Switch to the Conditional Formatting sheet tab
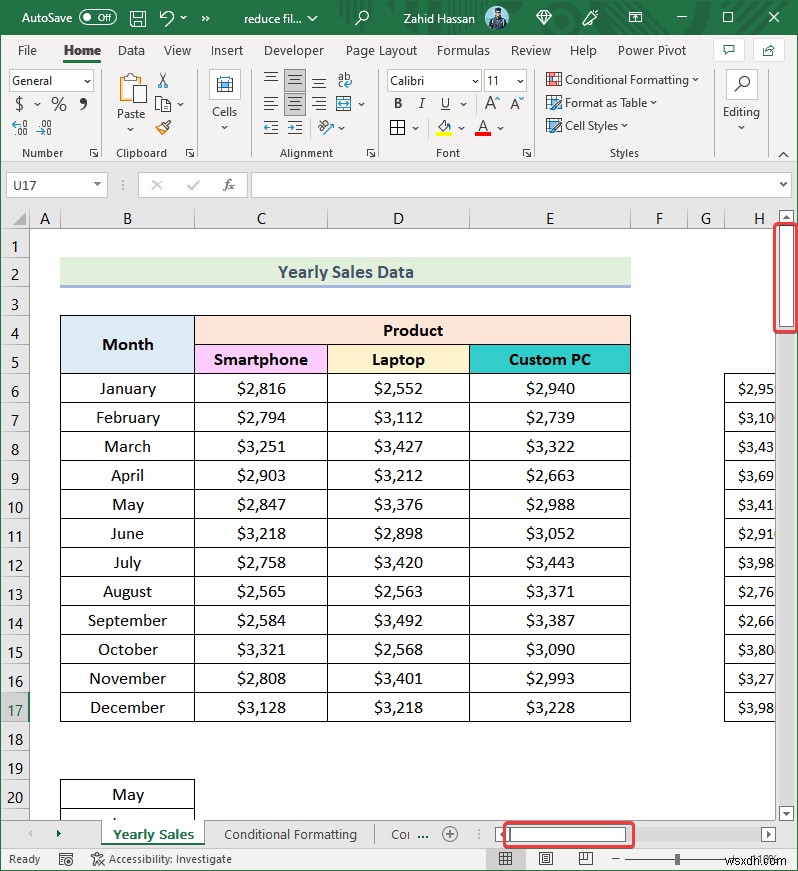Image resolution: width=798 pixels, height=871 pixels. tap(290, 834)
